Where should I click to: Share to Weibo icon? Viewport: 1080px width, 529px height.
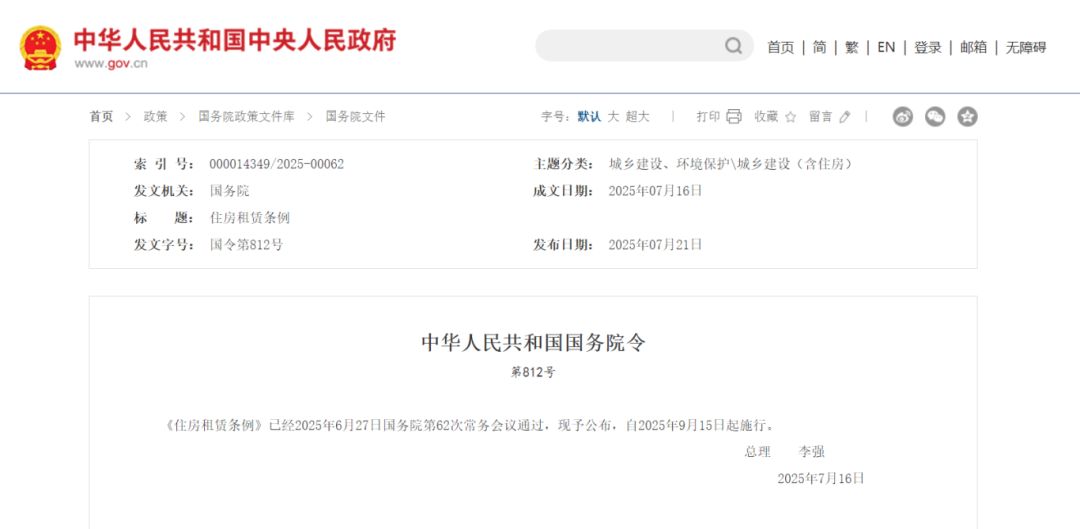tap(902, 116)
